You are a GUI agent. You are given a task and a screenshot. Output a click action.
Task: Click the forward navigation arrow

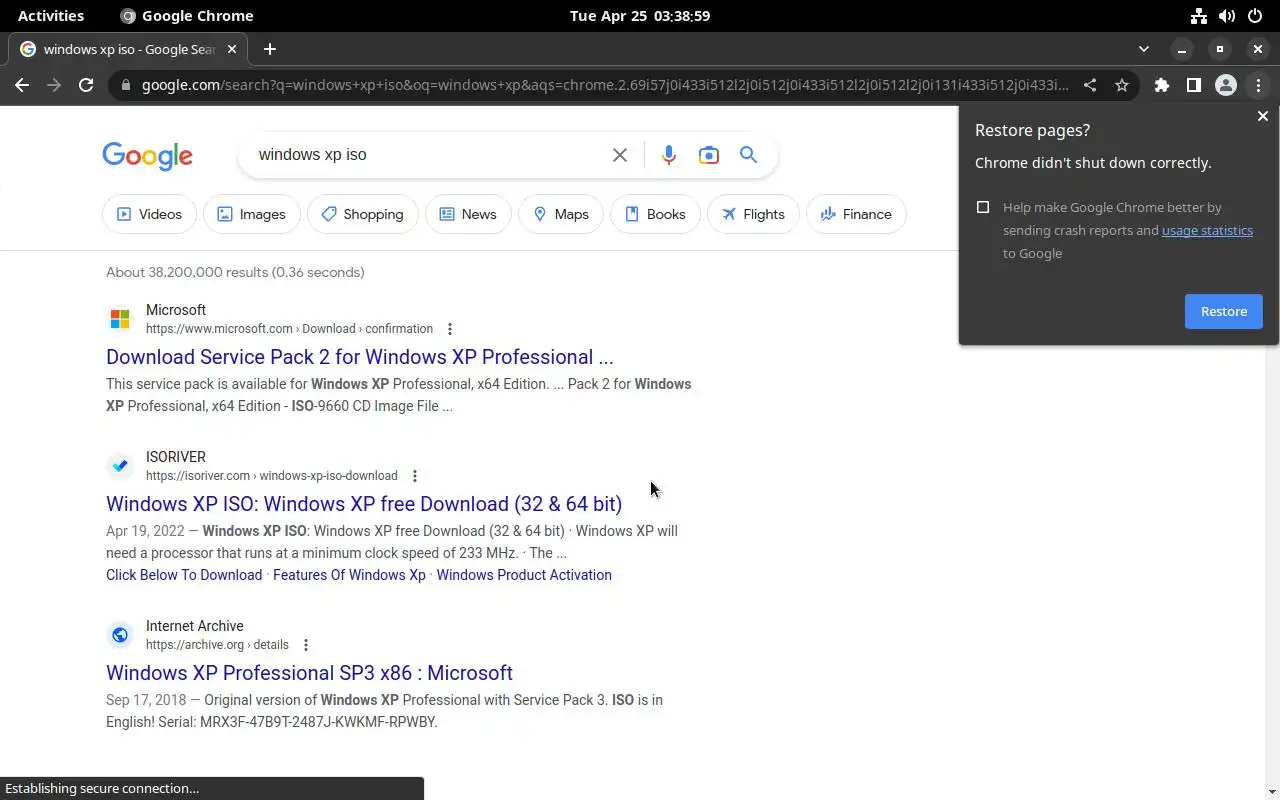(x=54, y=85)
